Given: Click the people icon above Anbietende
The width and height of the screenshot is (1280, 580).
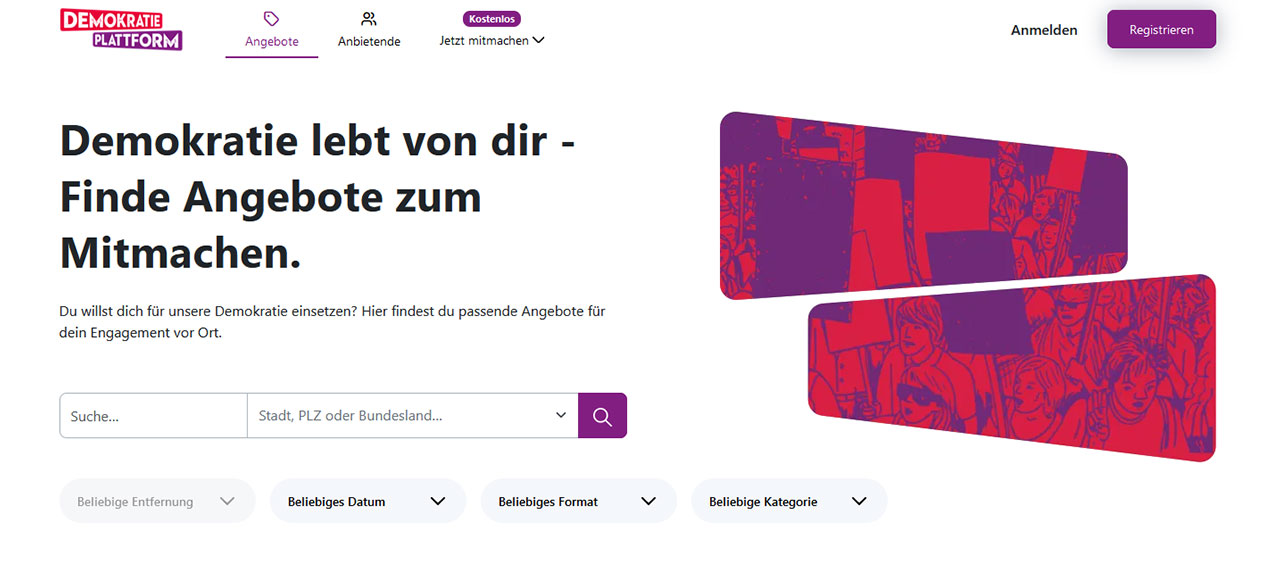Looking at the screenshot, I should pyautogui.click(x=369, y=19).
